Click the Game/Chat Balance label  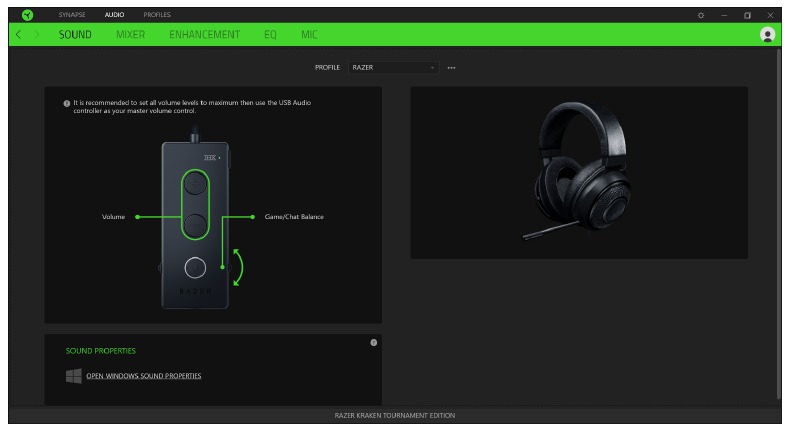pyautogui.click(x=294, y=217)
